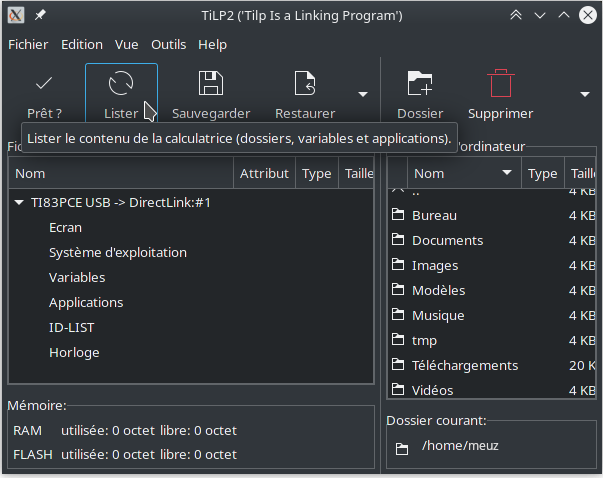Click the /home/meuz current folder path

click(460, 445)
